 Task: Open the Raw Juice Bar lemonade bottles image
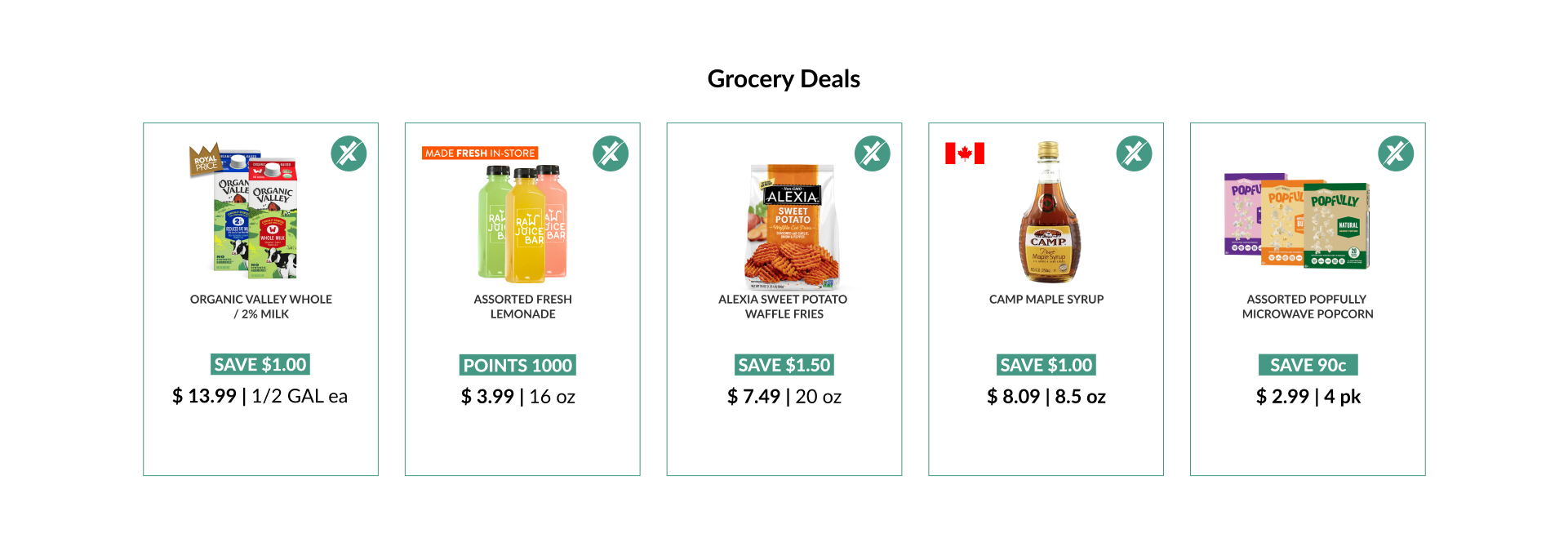[x=522, y=223]
